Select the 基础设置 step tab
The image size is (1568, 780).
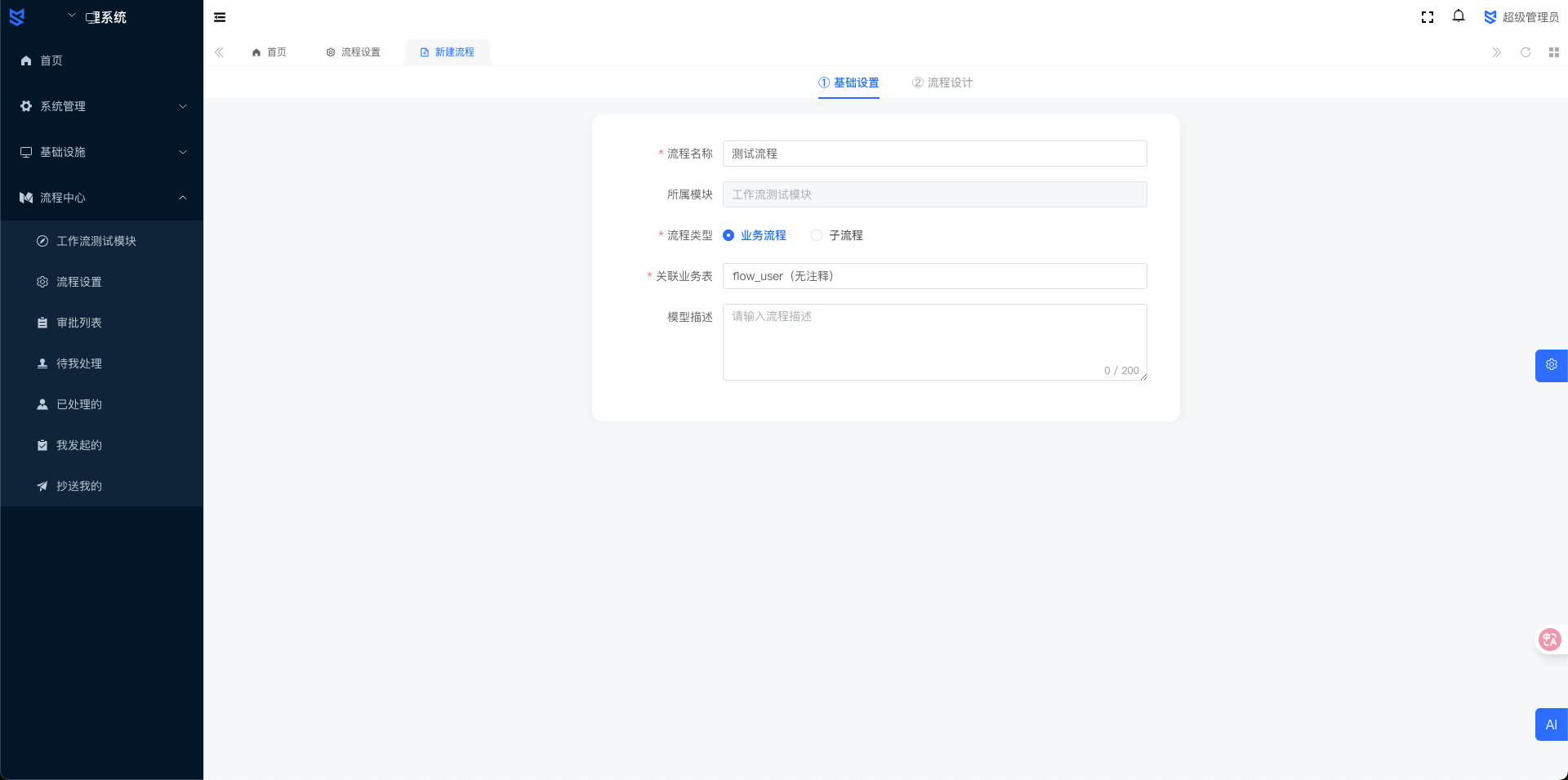point(849,82)
